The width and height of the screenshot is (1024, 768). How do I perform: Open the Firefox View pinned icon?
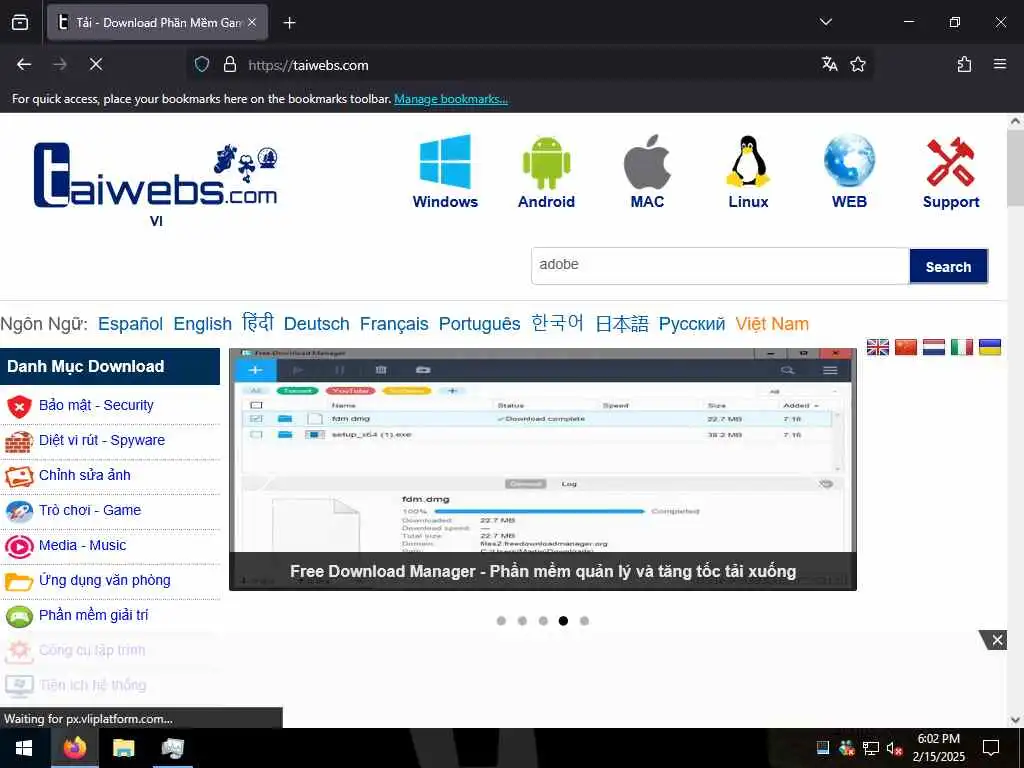tap(20, 23)
